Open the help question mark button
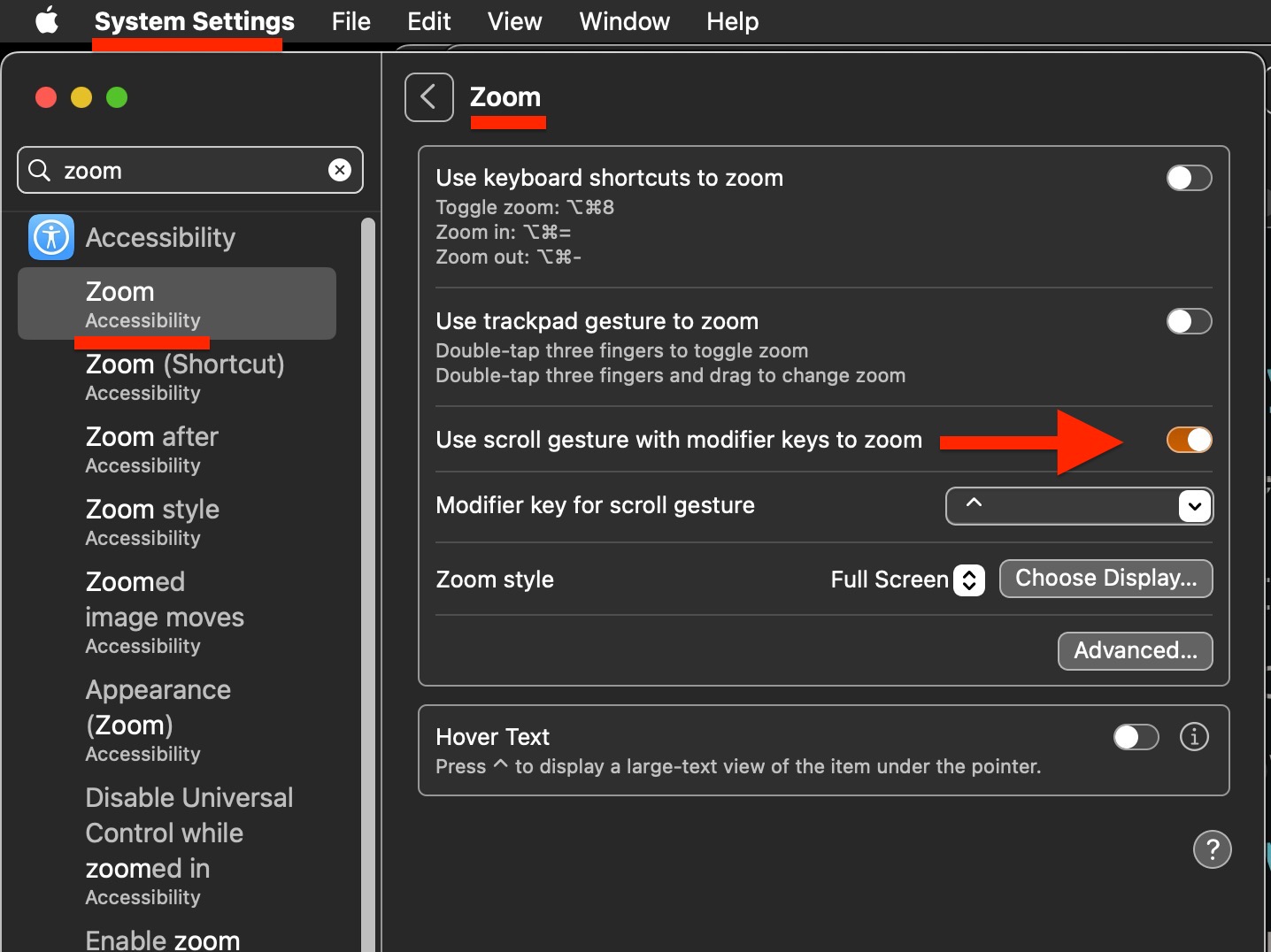The height and width of the screenshot is (952, 1271). (x=1213, y=849)
